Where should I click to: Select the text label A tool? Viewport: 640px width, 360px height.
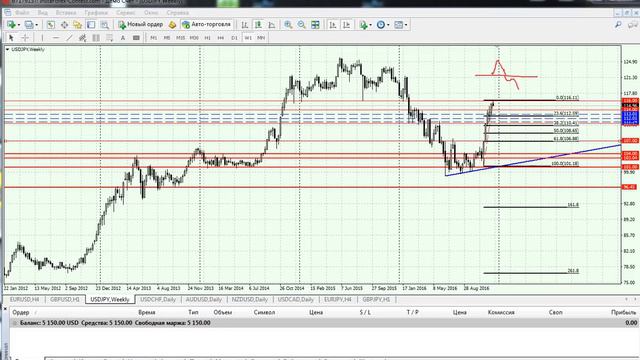pyautogui.click(x=122, y=38)
